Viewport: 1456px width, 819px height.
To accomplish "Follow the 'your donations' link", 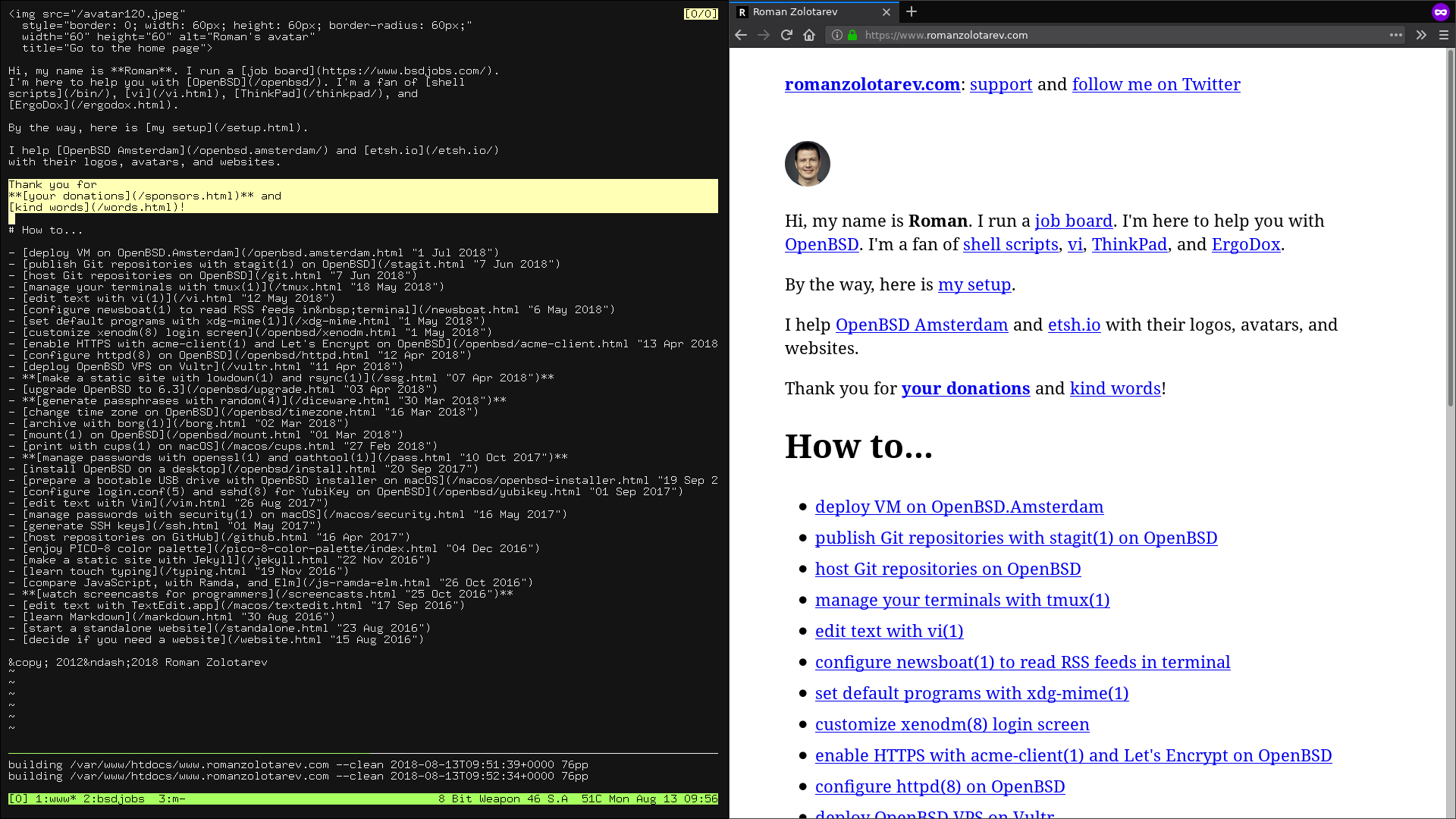I will [x=965, y=388].
